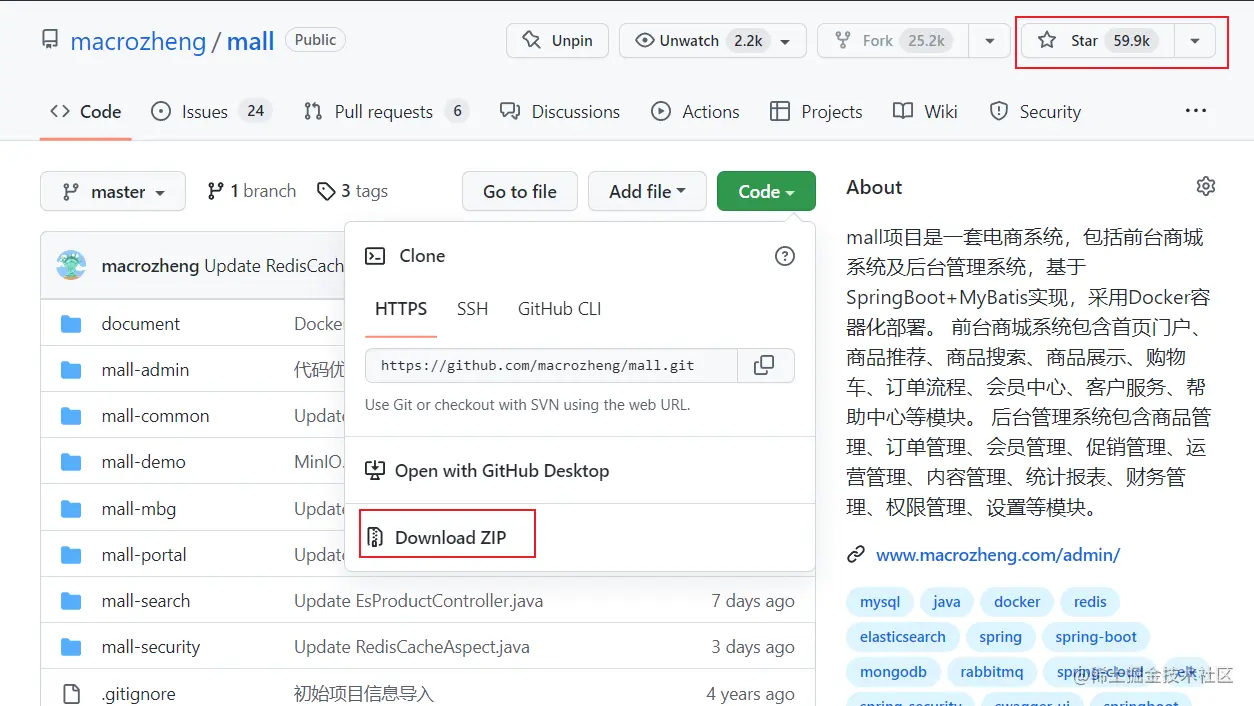This screenshot has height=706, width=1254.
Task: Open the mall-security folder name
Action: (151, 647)
